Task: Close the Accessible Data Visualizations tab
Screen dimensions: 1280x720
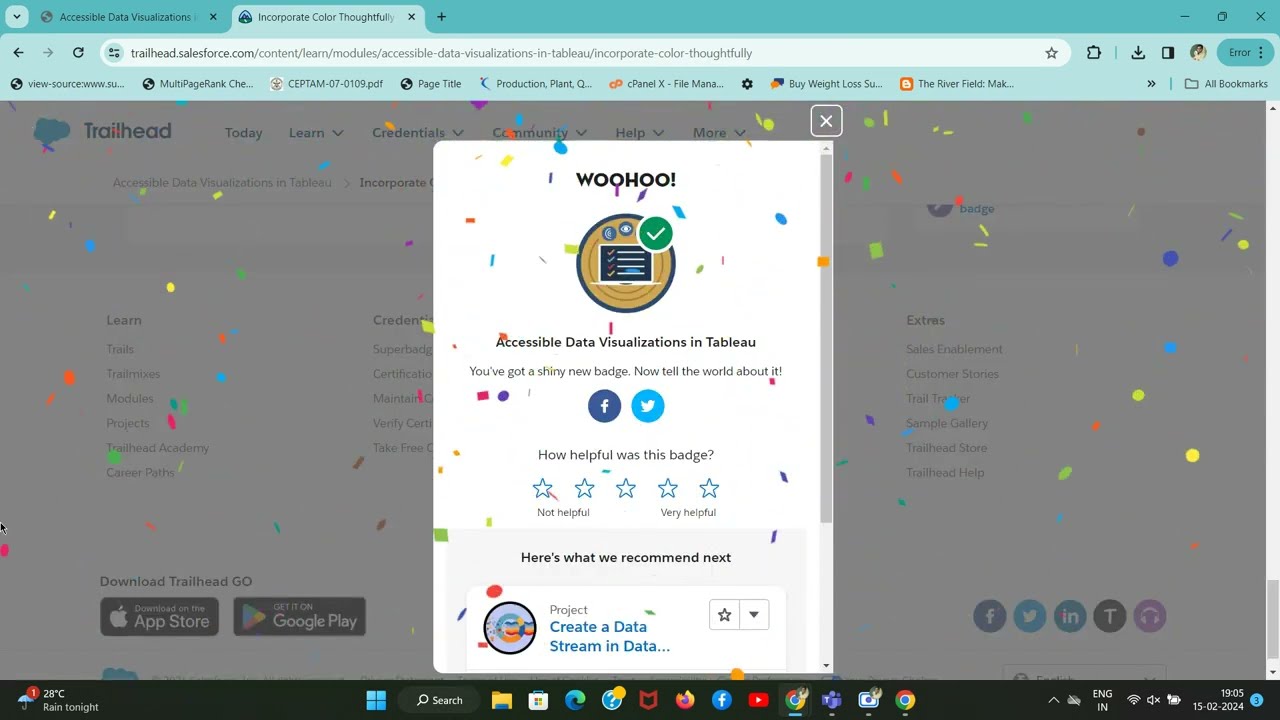Action: pos(213,17)
